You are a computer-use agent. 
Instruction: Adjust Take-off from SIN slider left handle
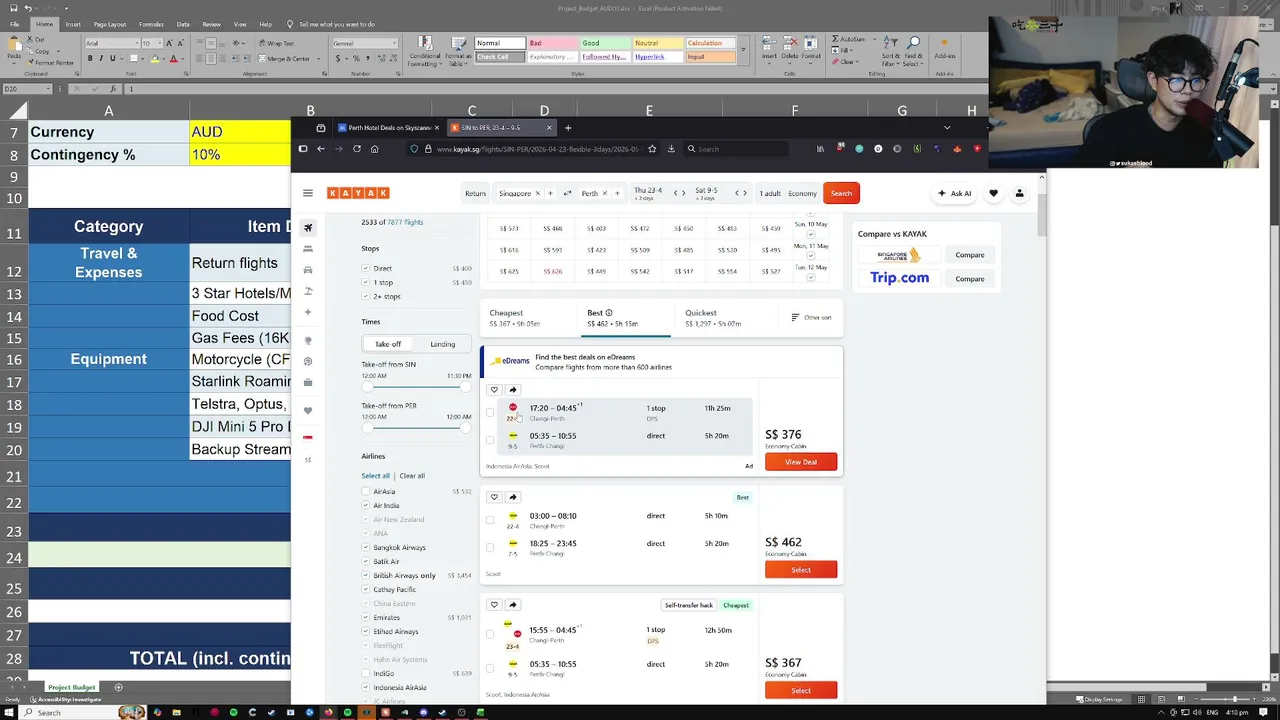pos(367,388)
